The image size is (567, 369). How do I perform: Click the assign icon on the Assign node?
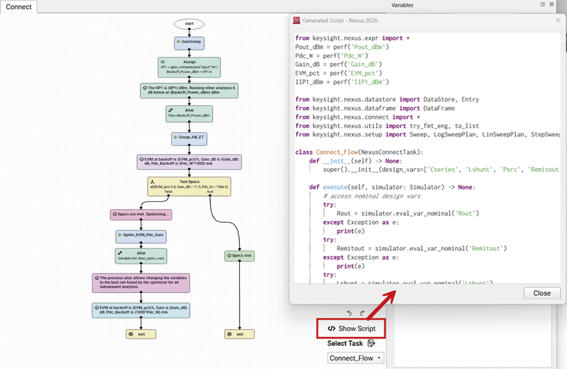point(163,62)
